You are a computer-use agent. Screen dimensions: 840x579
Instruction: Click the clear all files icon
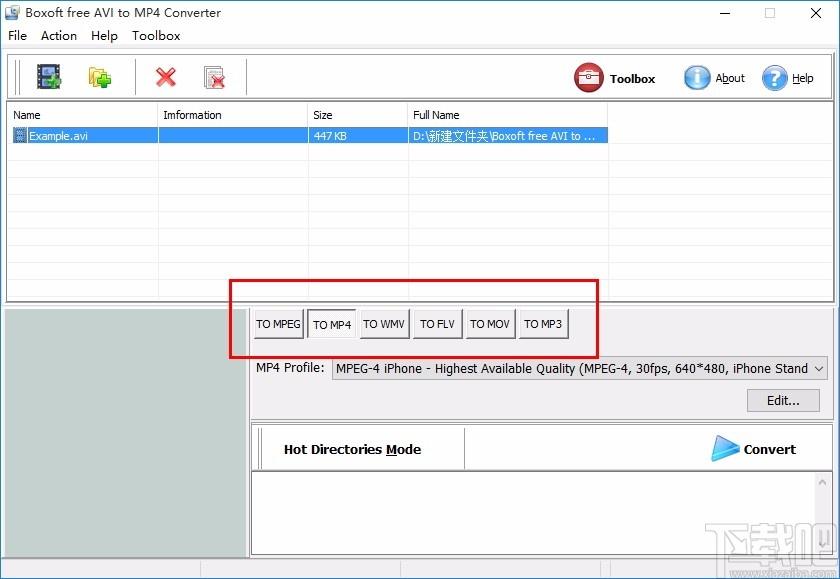[x=214, y=78]
